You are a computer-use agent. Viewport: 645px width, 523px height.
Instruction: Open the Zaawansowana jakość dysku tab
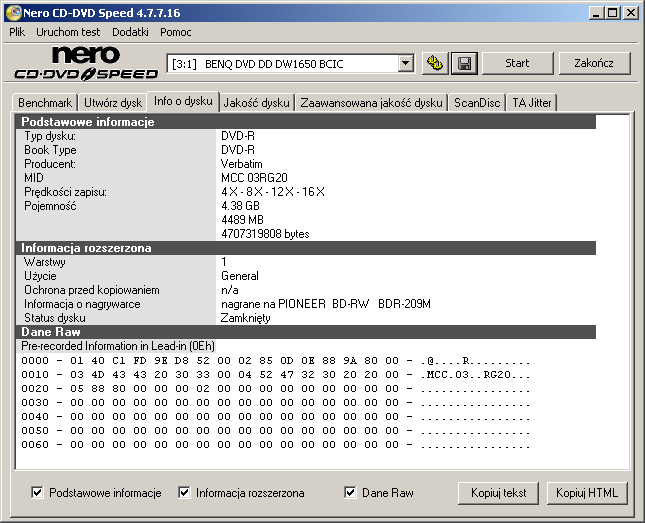coord(371,102)
